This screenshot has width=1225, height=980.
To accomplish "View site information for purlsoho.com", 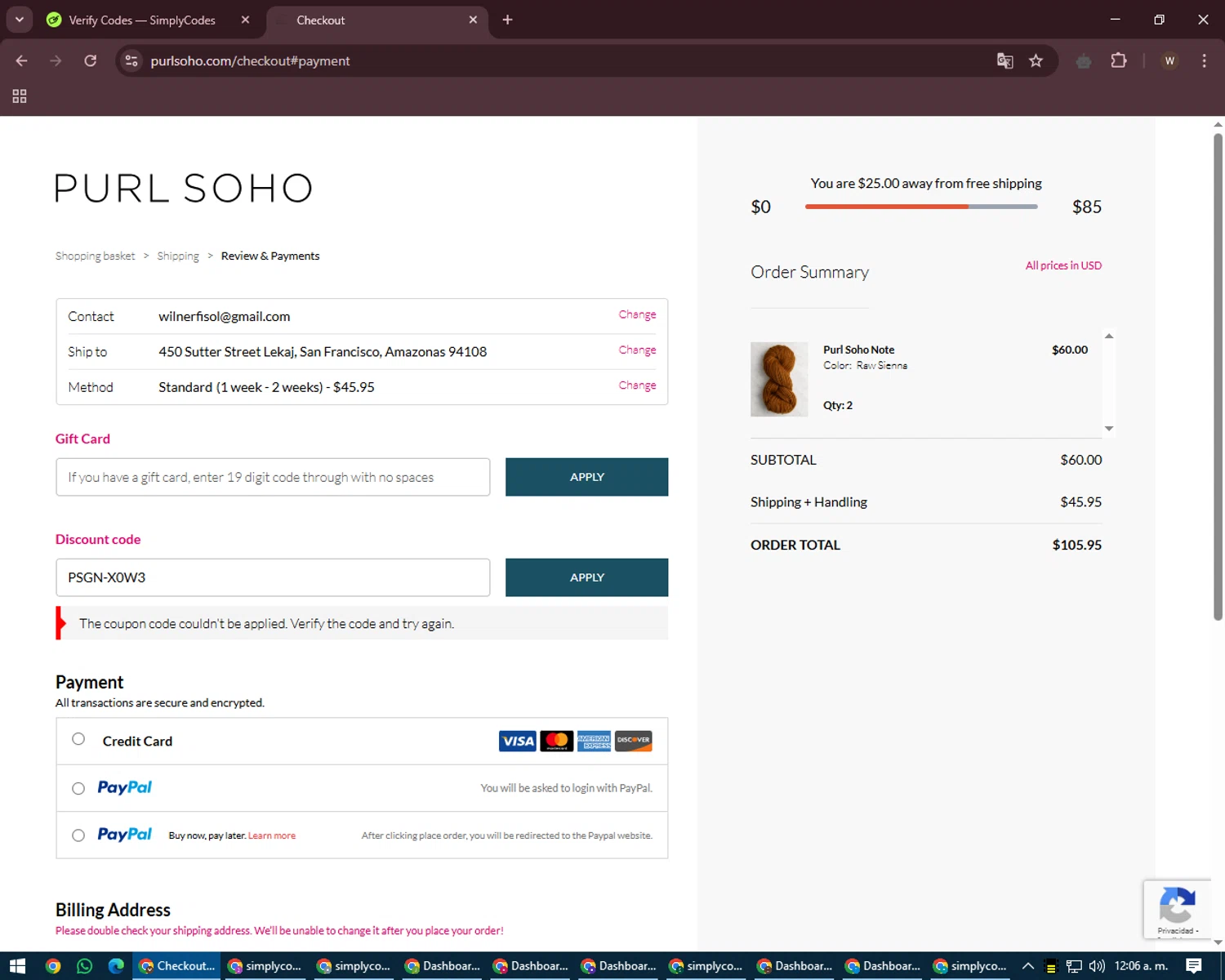I will click(131, 60).
